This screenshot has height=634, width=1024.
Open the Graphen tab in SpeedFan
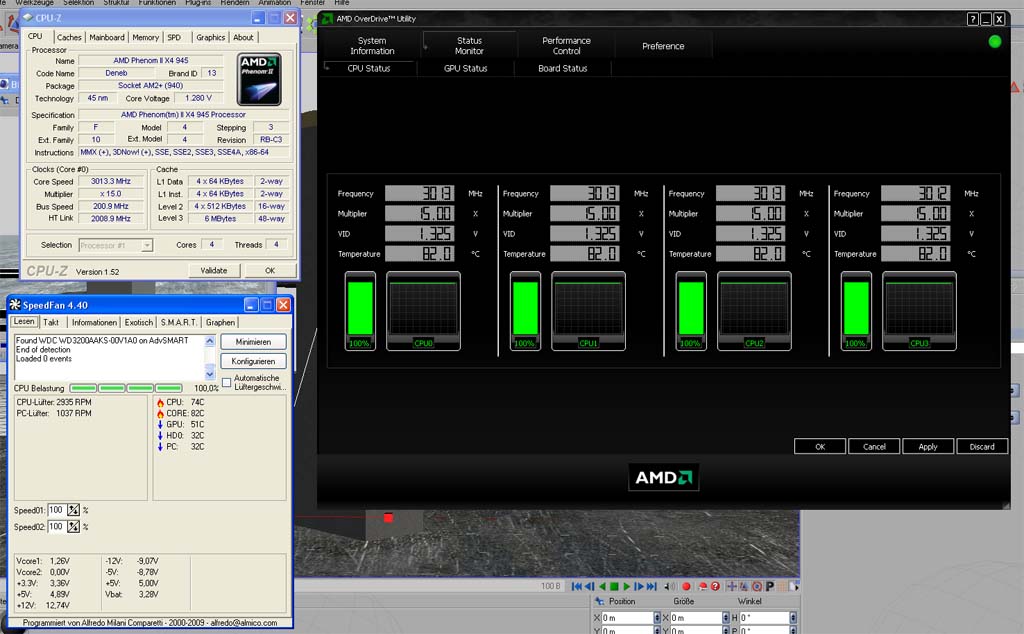point(220,323)
